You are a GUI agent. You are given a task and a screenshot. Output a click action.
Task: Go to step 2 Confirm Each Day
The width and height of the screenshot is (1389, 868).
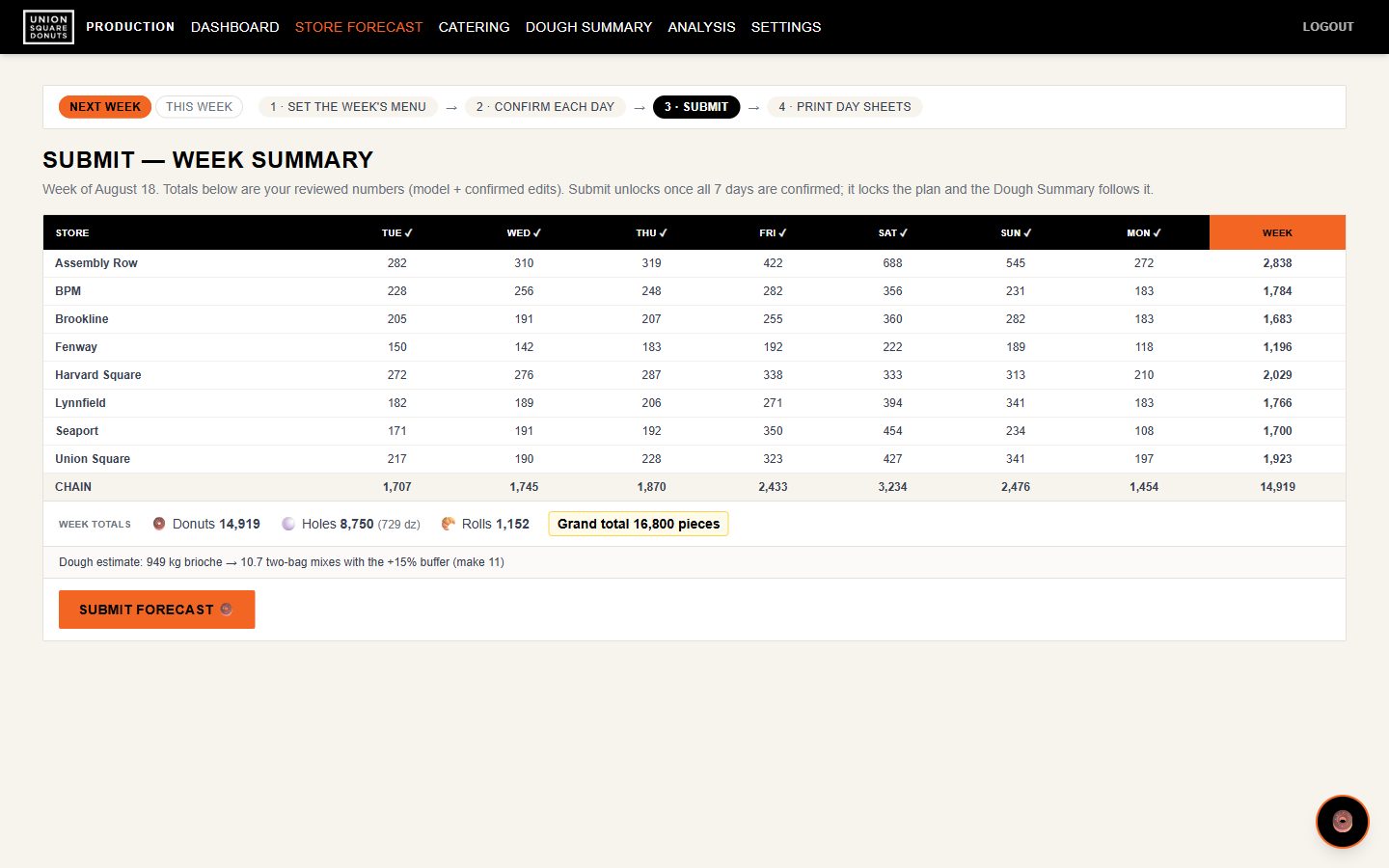pyautogui.click(x=545, y=107)
